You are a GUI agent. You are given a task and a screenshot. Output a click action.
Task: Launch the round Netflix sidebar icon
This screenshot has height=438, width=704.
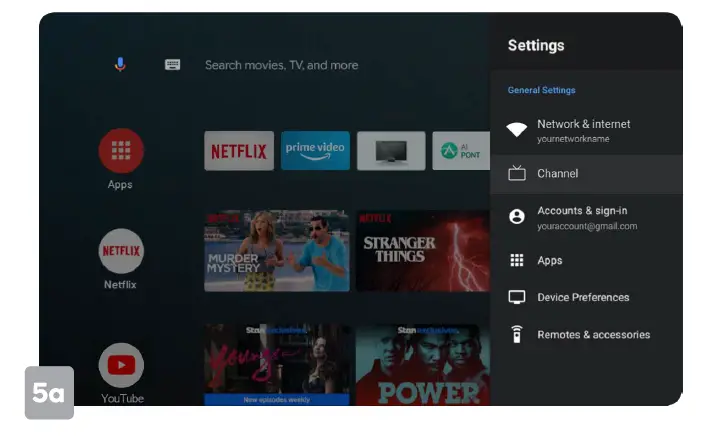[x=121, y=251]
